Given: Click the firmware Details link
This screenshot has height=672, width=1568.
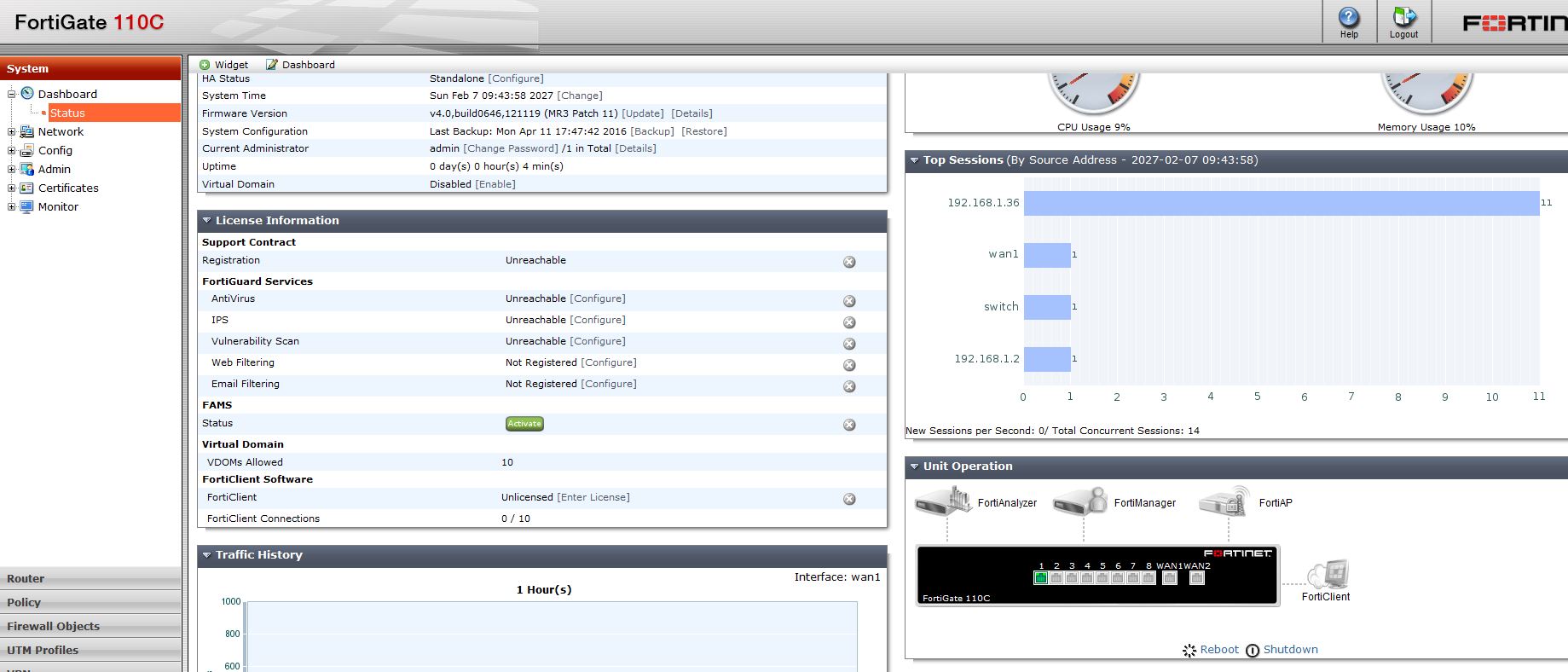Looking at the screenshot, I should [x=691, y=113].
